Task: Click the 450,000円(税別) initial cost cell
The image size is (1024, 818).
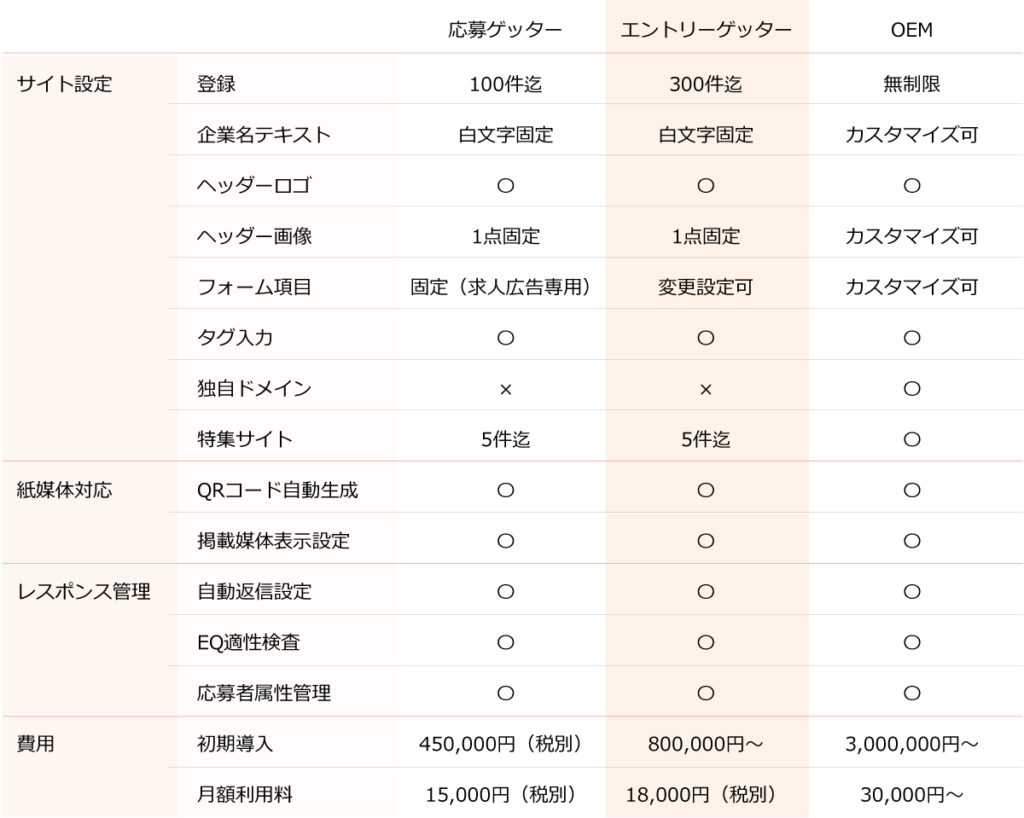Action: (x=500, y=744)
